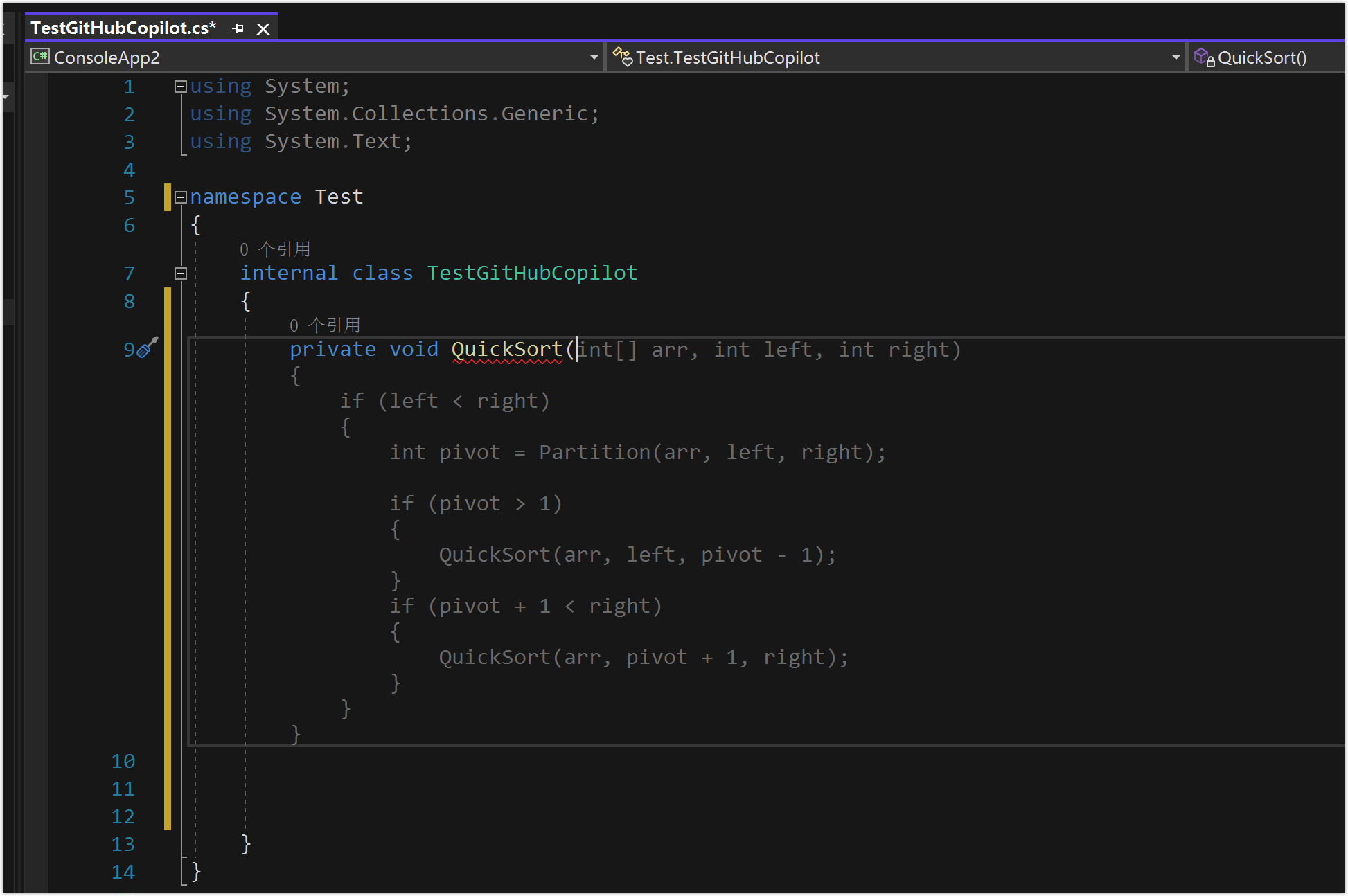This screenshot has height=896, width=1348.
Task: Close the TestGitHubCopilot.cs tab
Action: pyautogui.click(x=263, y=28)
